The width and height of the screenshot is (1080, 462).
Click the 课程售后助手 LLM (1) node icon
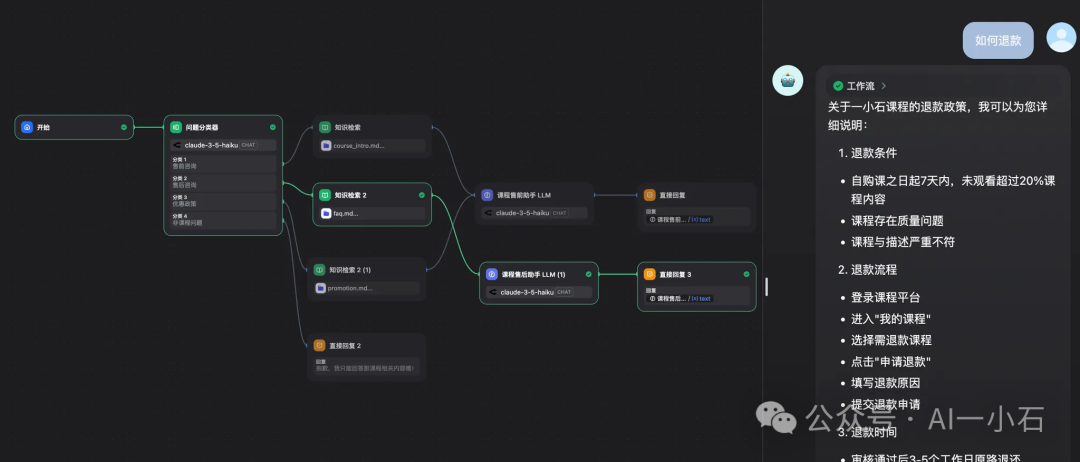pyautogui.click(x=492, y=274)
